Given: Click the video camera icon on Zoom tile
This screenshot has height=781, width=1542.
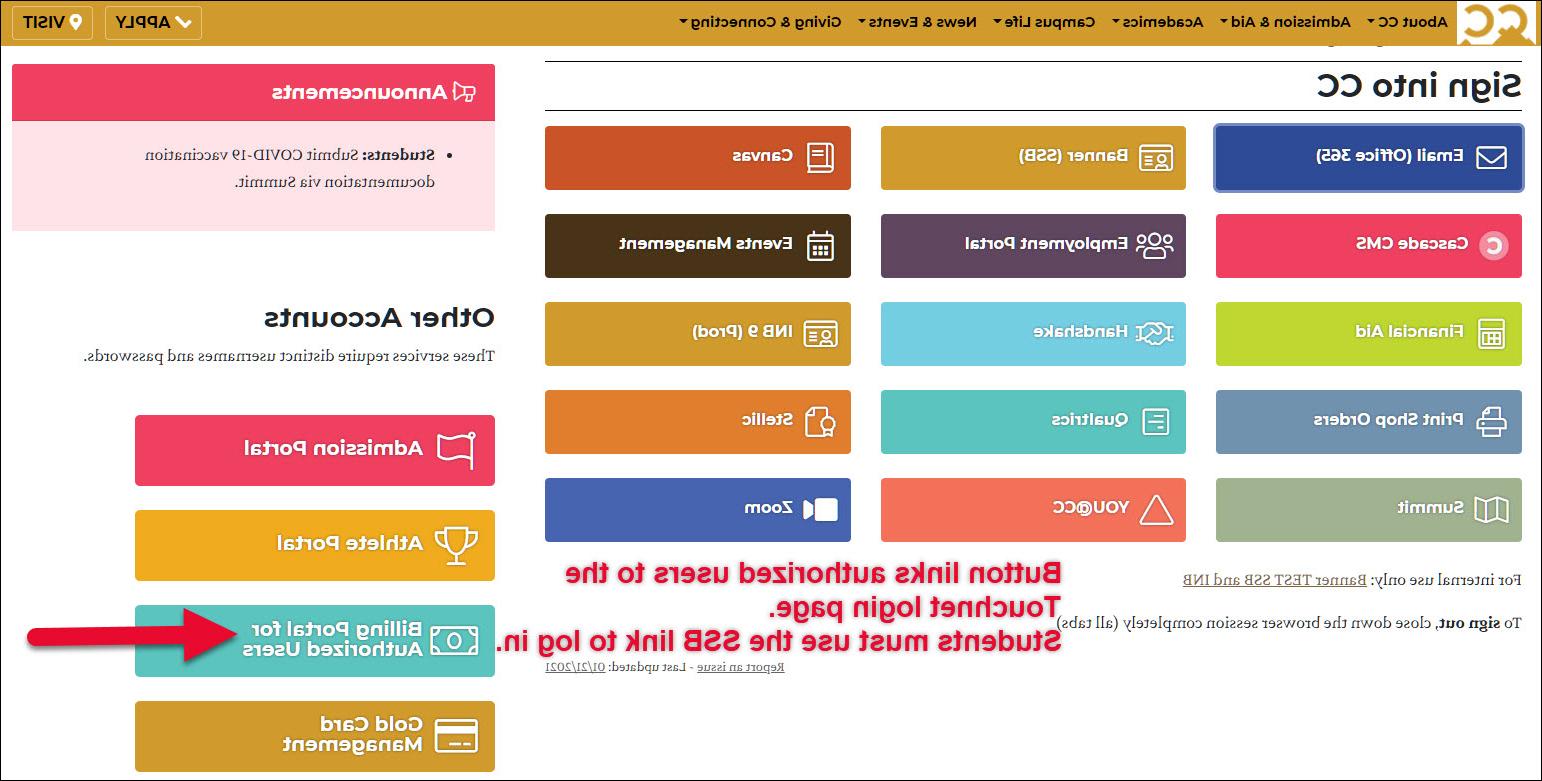Looking at the screenshot, I should tap(821, 509).
